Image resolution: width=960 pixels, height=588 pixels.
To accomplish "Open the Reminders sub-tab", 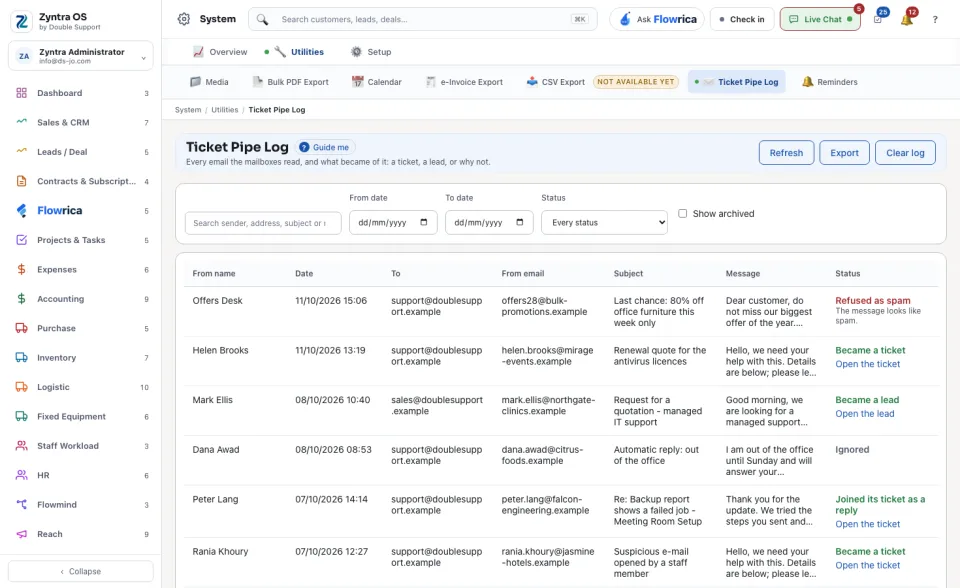I will 830,82.
